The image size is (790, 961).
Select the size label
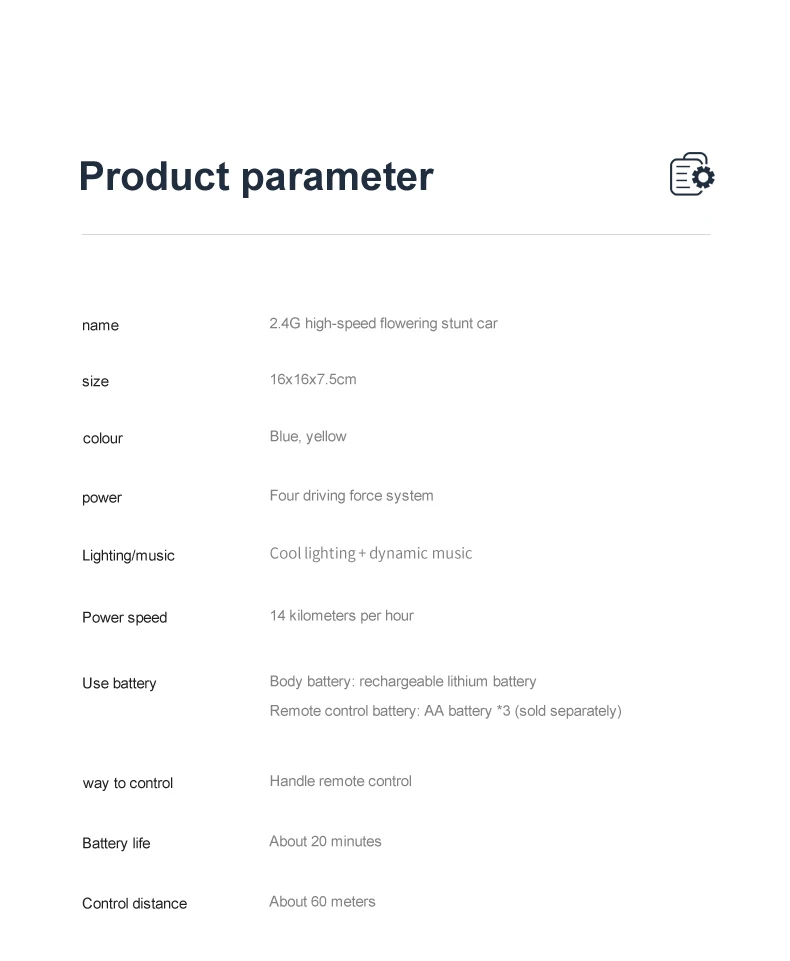(x=95, y=381)
